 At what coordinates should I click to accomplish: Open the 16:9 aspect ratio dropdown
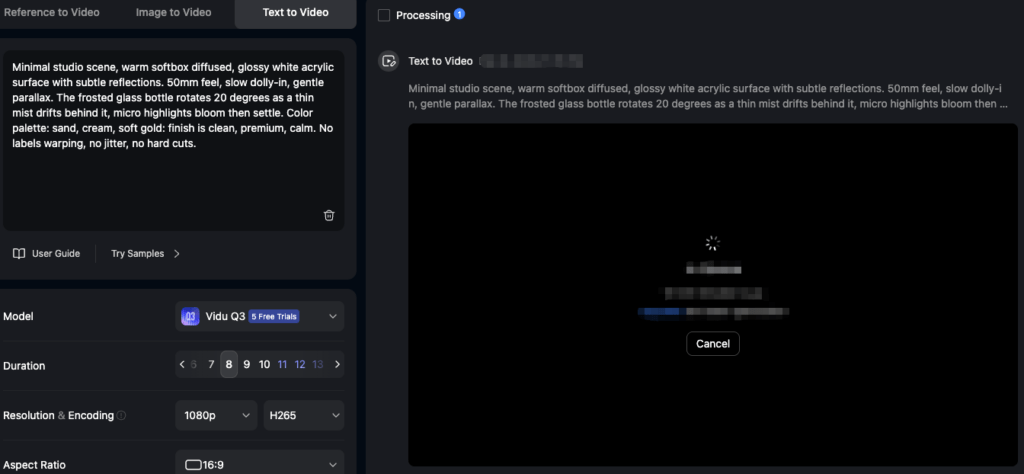click(x=259, y=464)
